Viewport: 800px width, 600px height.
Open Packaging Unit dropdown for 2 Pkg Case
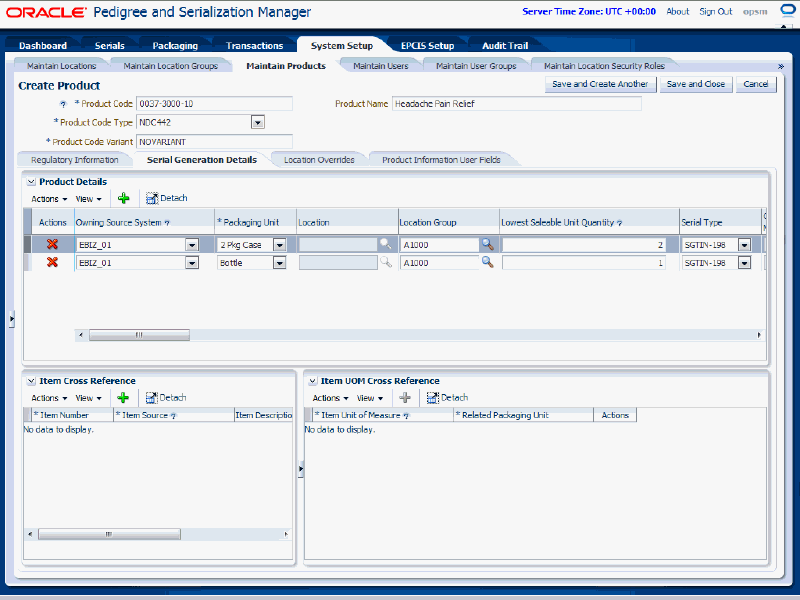pos(280,245)
